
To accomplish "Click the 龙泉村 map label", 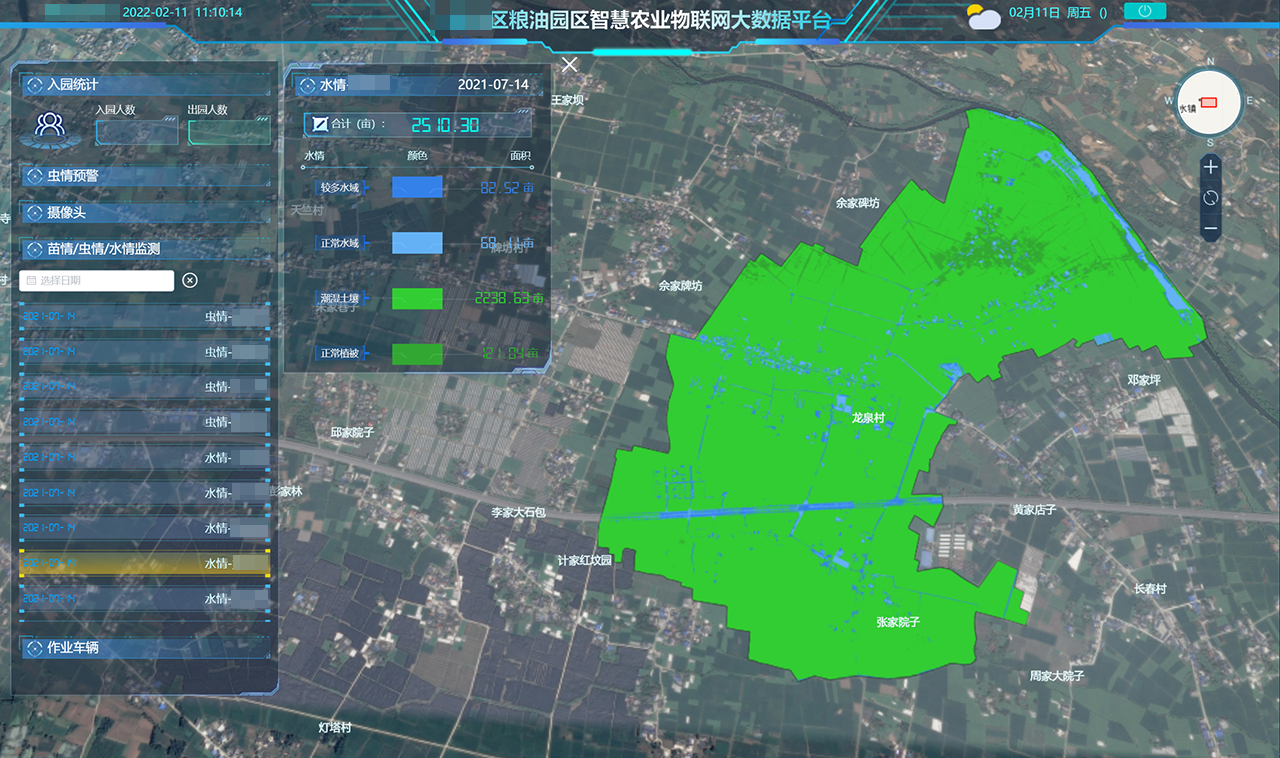I will coord(868,419).
